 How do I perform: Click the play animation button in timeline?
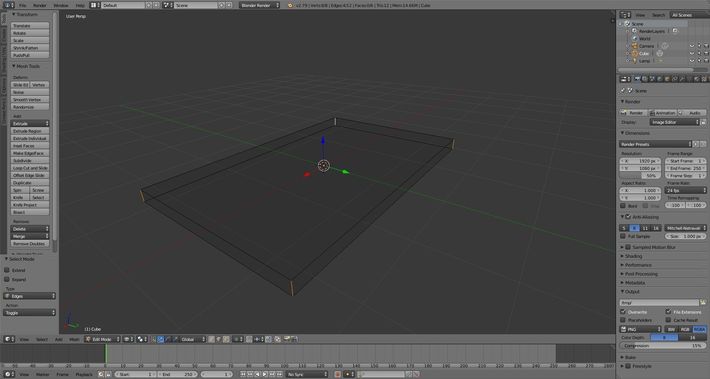pos(265,374)
